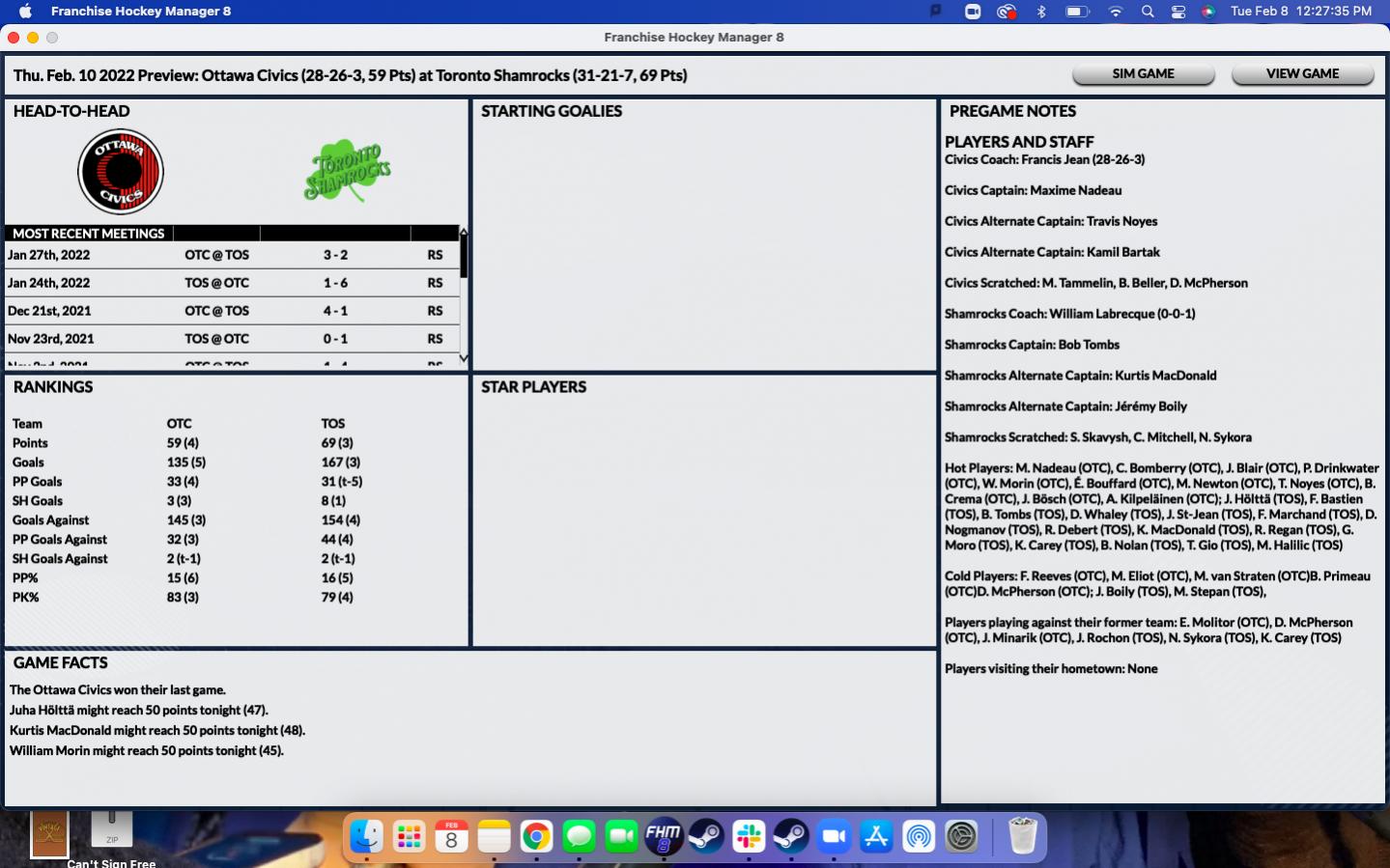This screenshot has width=1390, height=868.
Task: Open the Apple menu
Action: pyautogui.click(x=26, y=12)
